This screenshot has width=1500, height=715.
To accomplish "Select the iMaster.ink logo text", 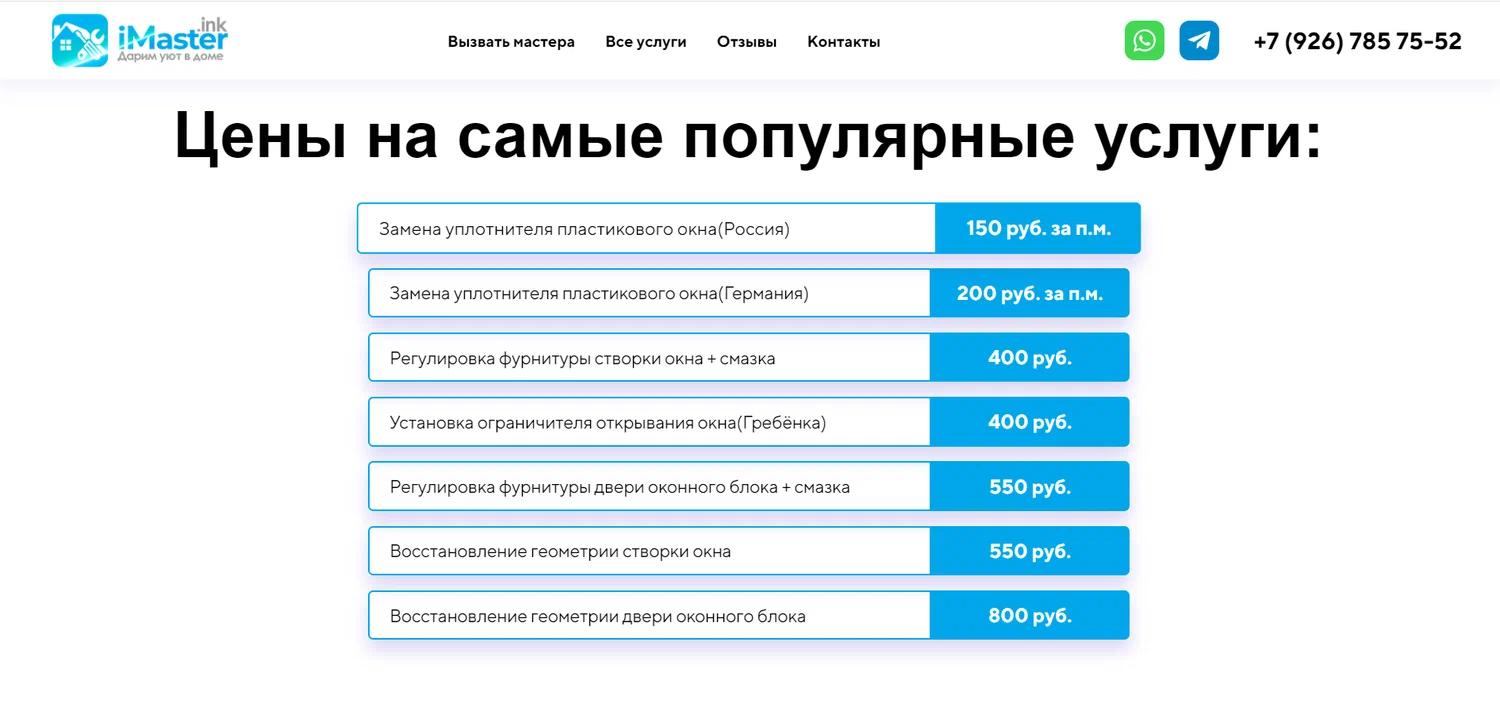I will pos(172,36).
